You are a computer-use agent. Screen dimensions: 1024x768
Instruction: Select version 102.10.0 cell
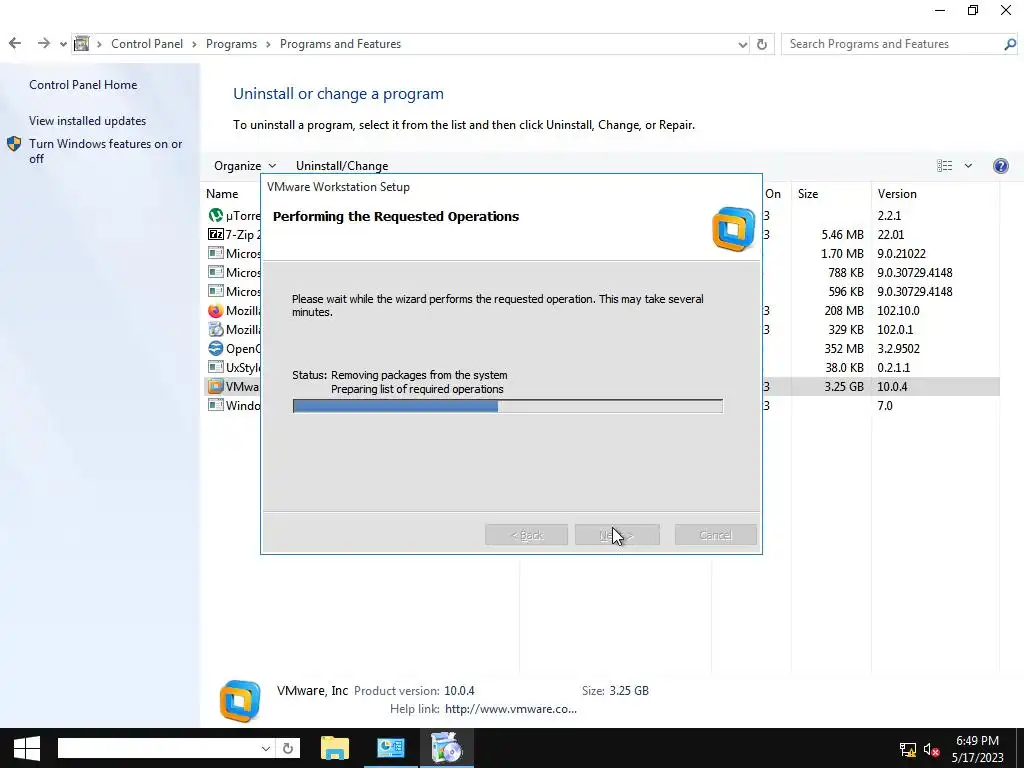click(898, 311)
